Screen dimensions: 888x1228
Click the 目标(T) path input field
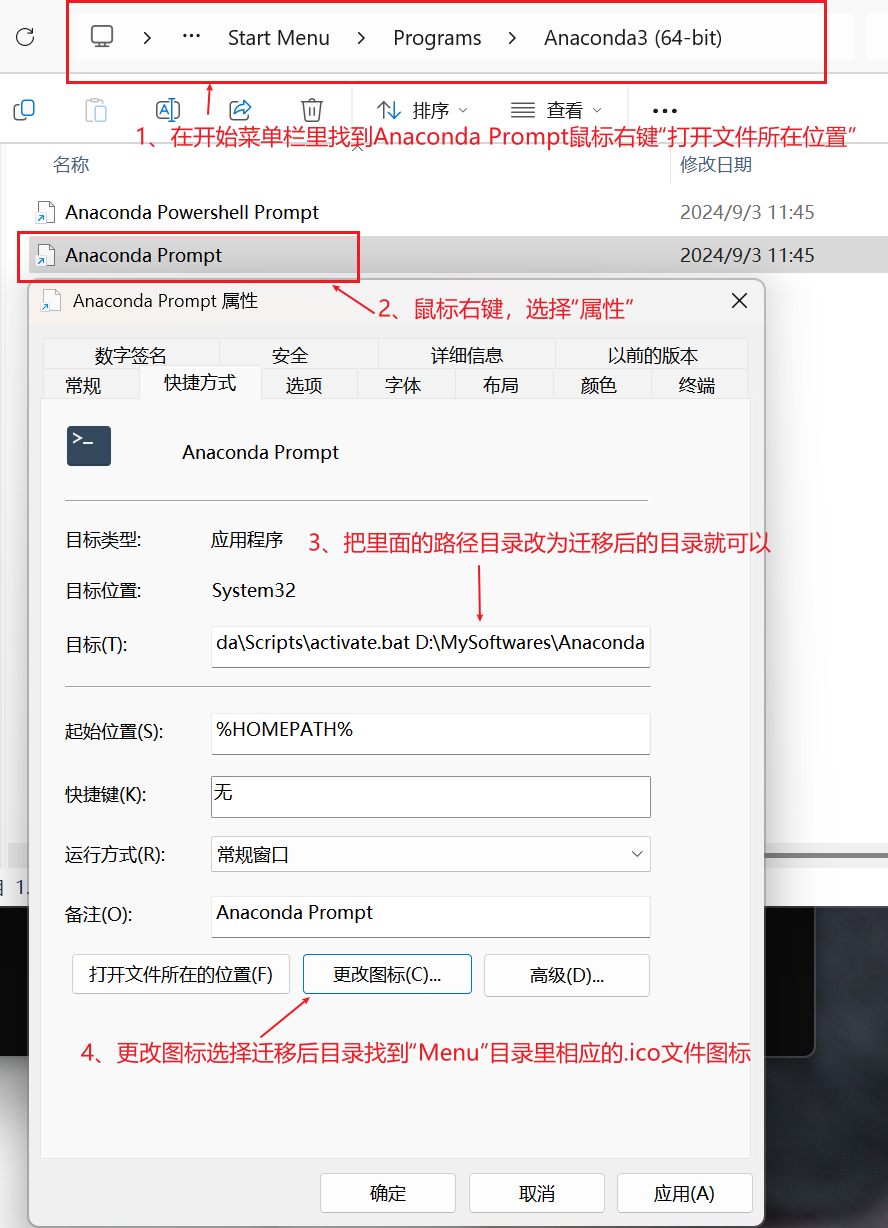click(x=431, y=645)
